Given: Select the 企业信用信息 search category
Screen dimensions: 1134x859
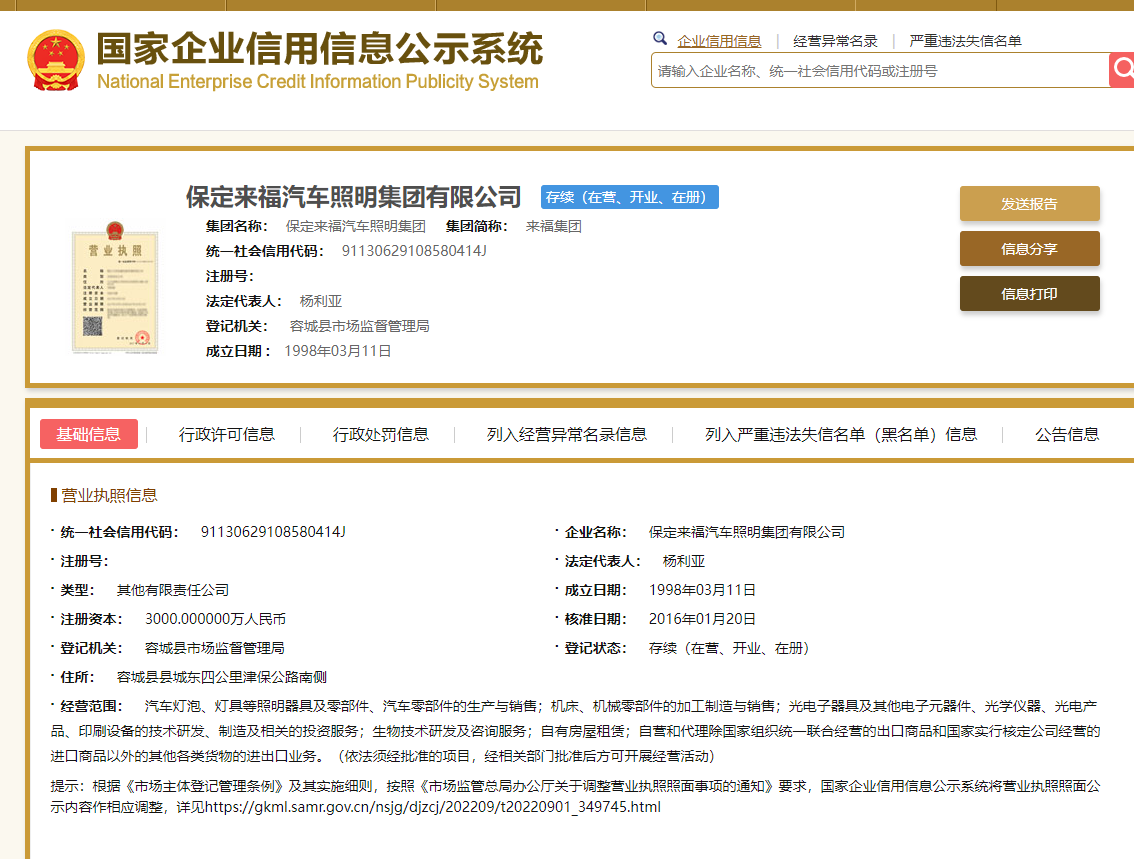Looking at the screenshot, I should [719, 41].
